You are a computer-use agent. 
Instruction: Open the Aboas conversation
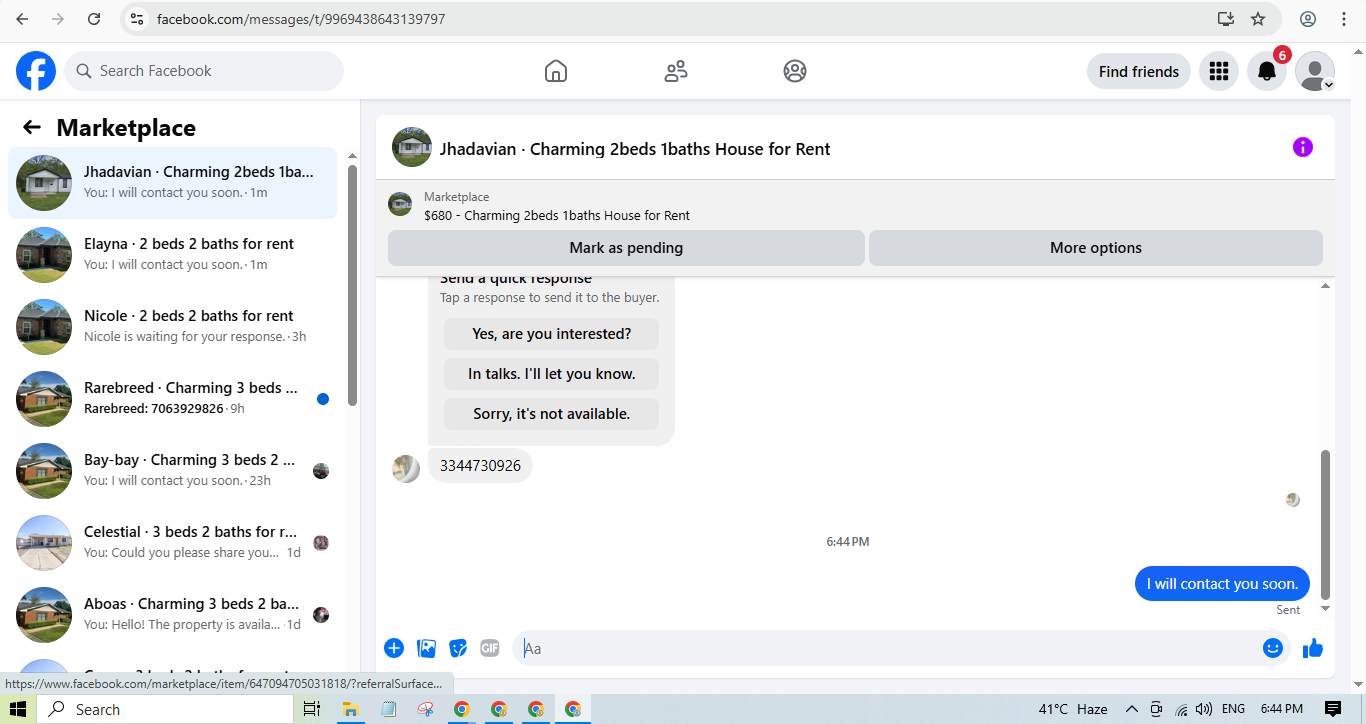pyautogui.click(x=172, y=614)
